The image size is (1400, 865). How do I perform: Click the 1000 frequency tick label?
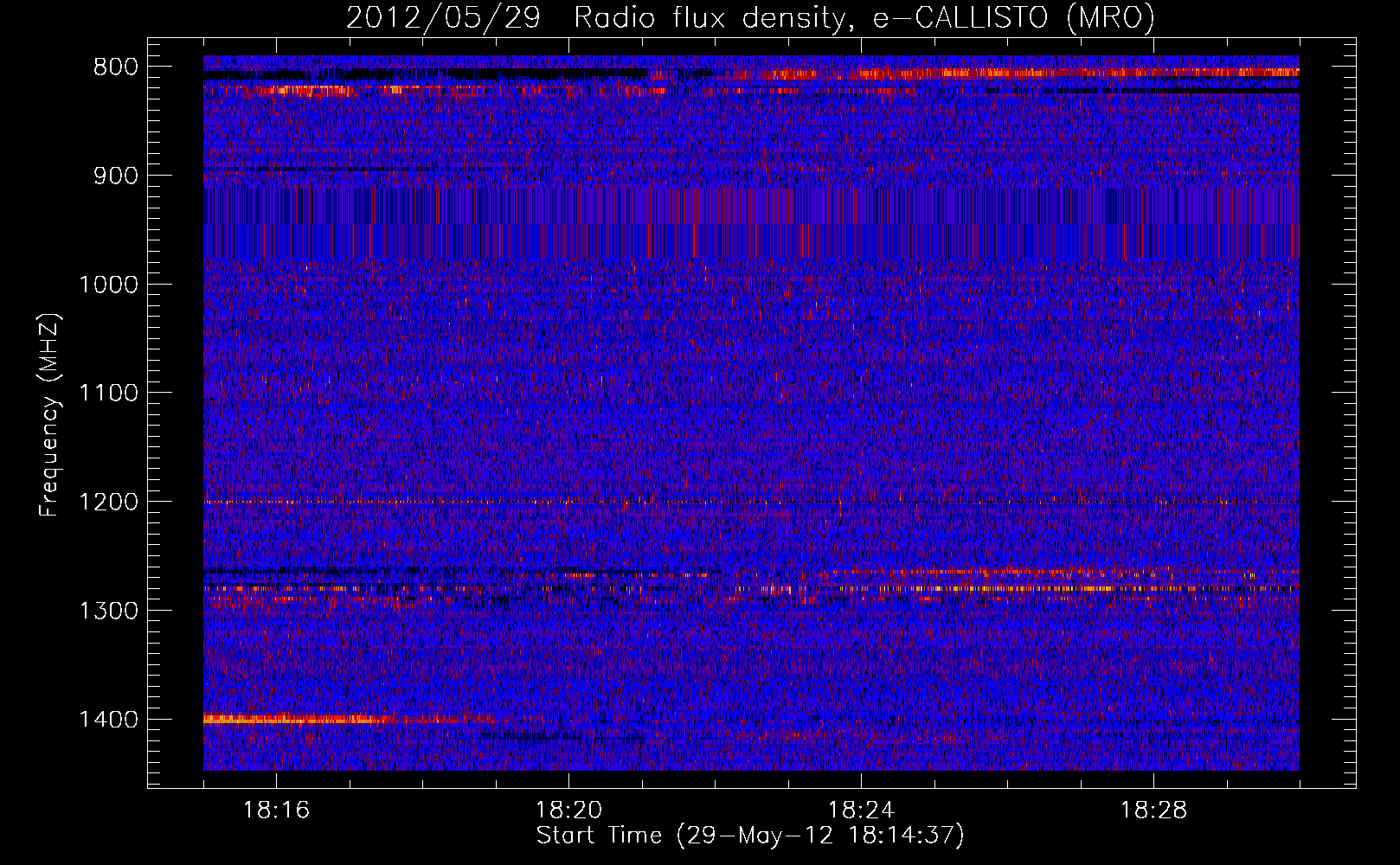pos(108,285)
